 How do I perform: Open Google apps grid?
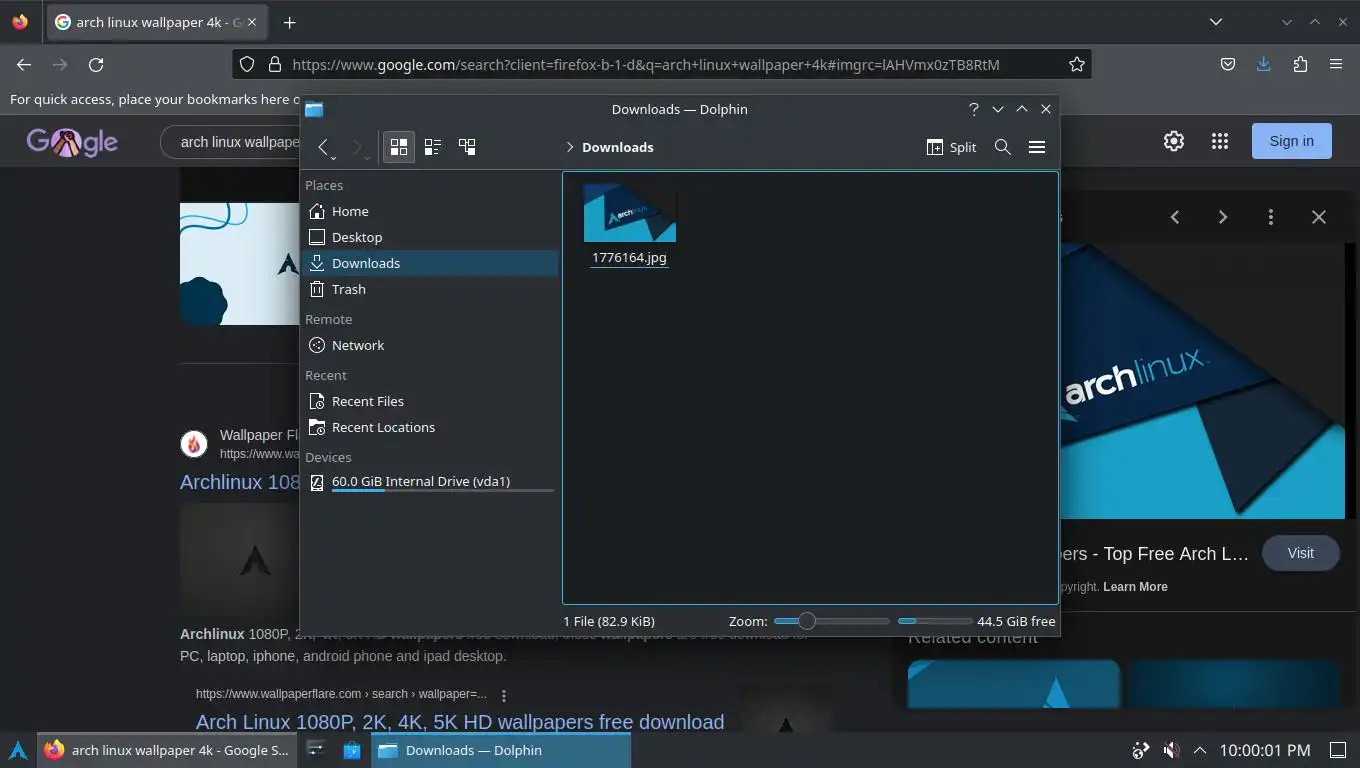point(1220,141)
